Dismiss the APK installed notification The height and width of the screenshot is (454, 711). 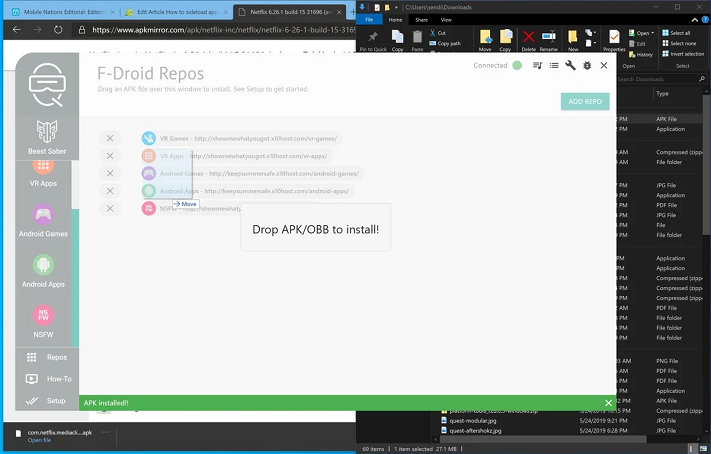tap(608, 403)
